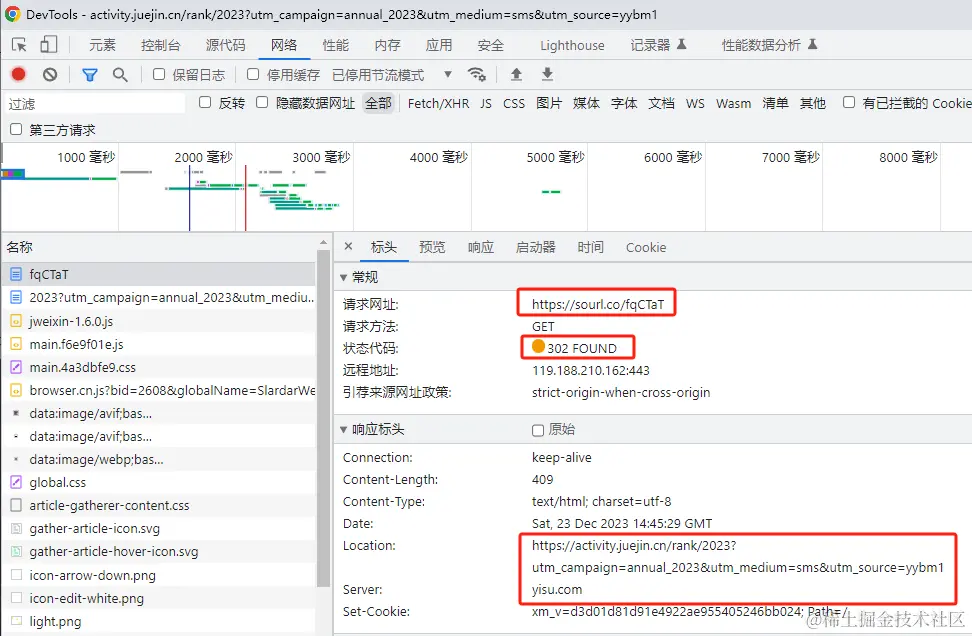The height and width of the screenshot is (636, 972).
Task: Switch to the 控制台 panel tab
Action: [161, 45]
